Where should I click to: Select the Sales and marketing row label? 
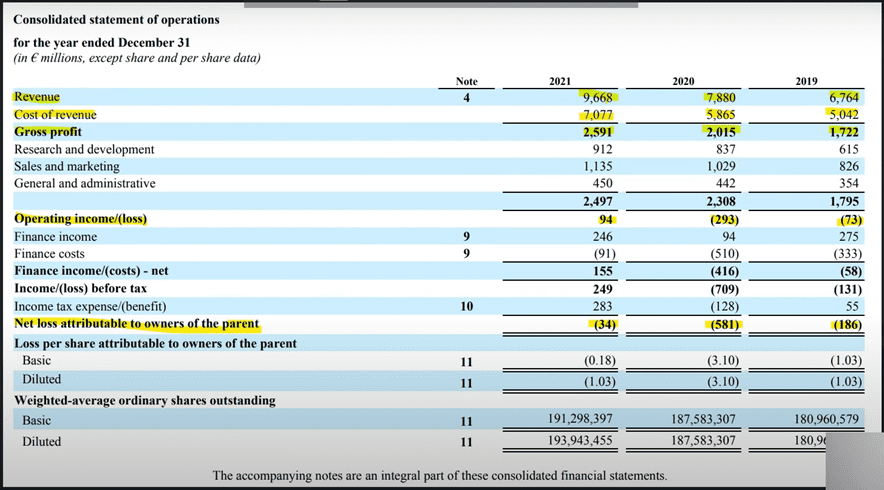[x=67, y=166]
